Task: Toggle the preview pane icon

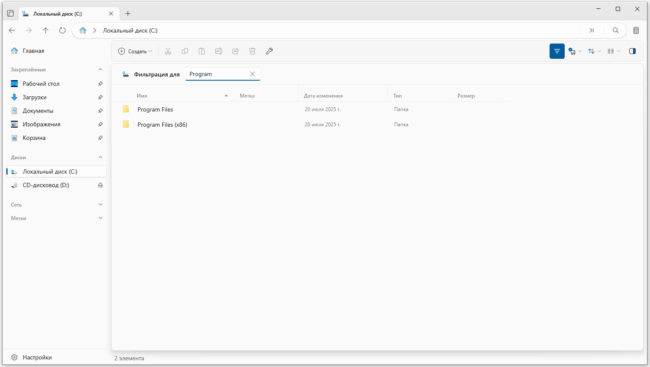Action: [x=632, y=51]
